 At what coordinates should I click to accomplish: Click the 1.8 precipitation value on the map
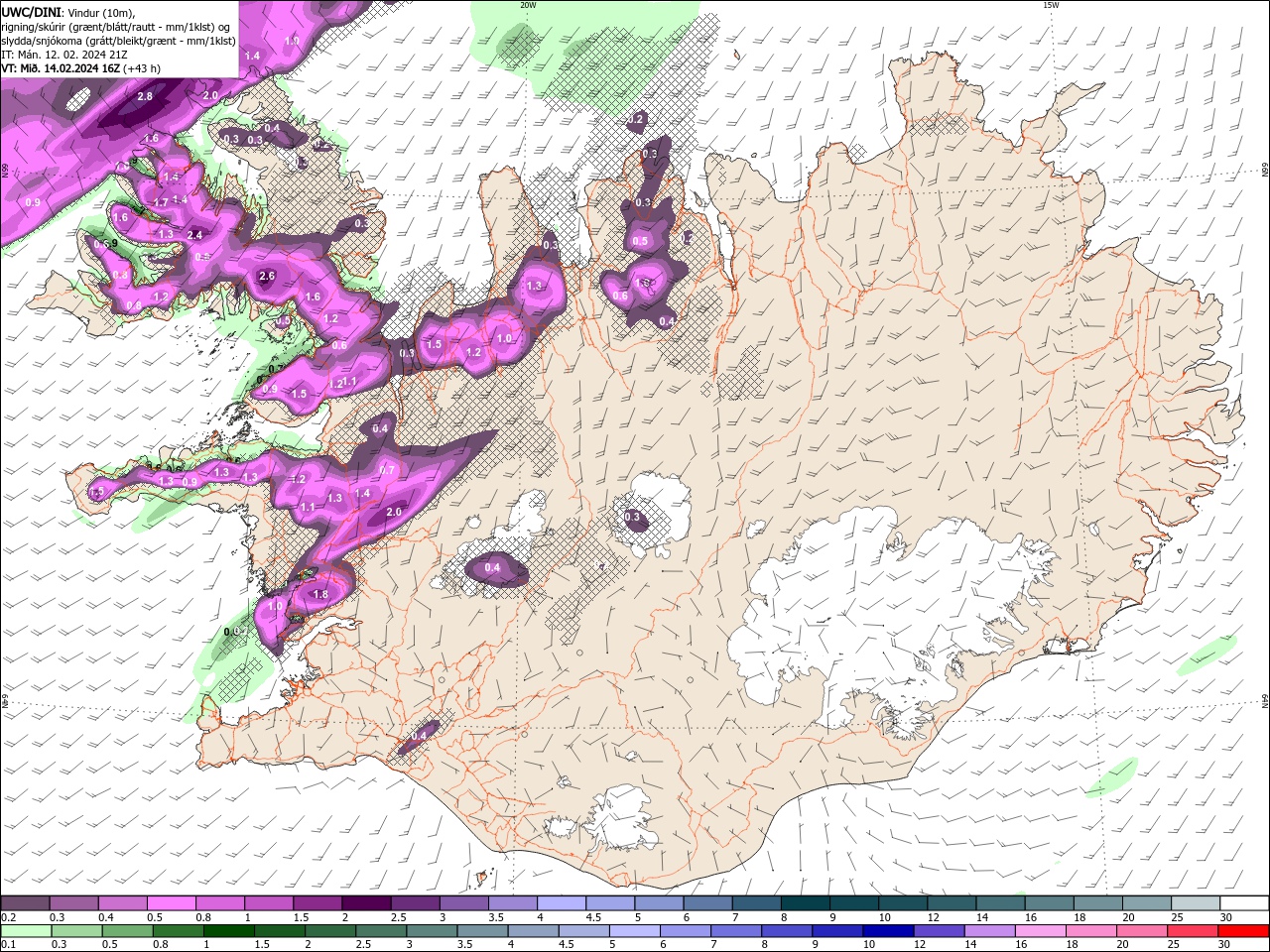[320, 595]
